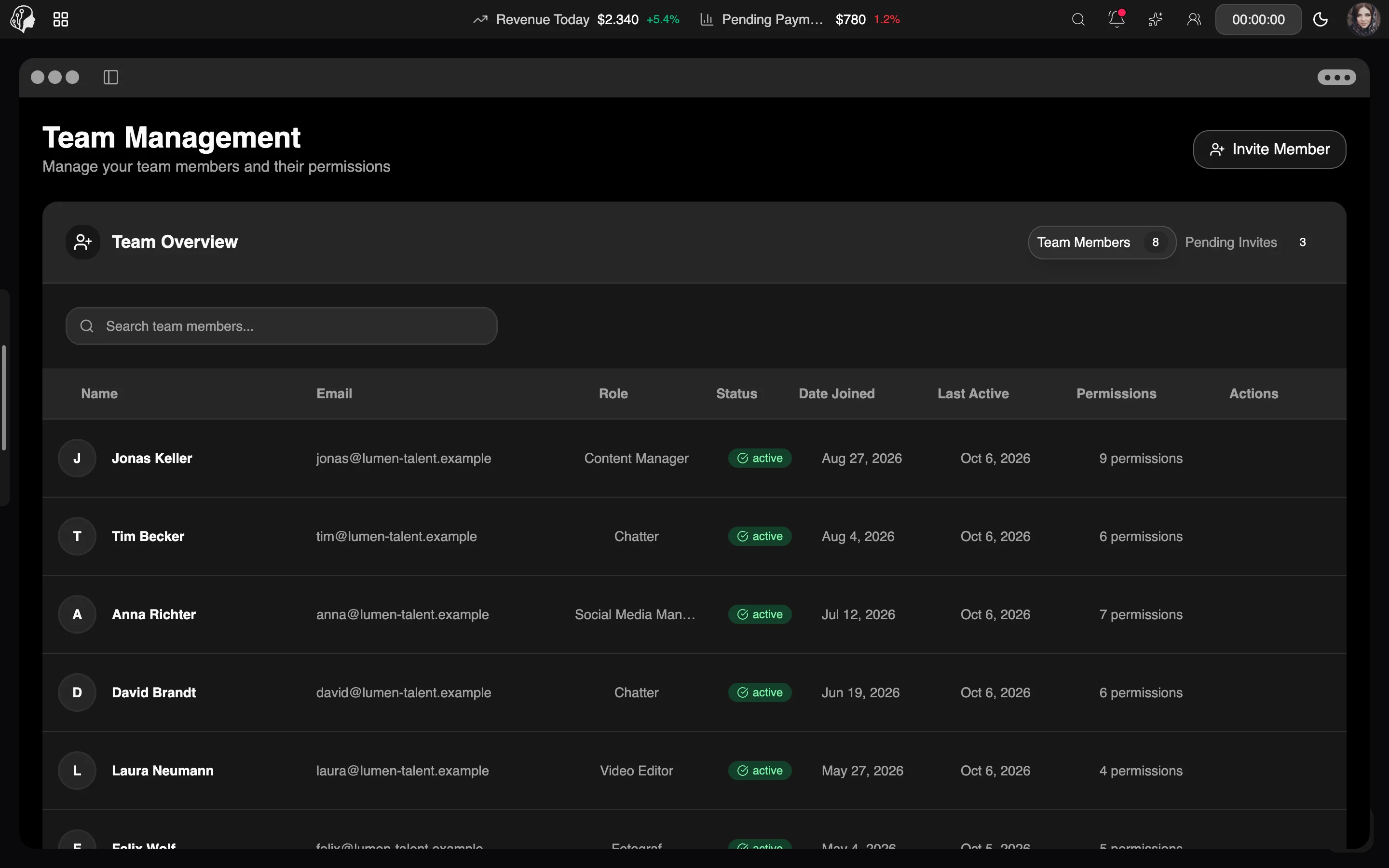Click the Invite Member button

click(1269, 149)
